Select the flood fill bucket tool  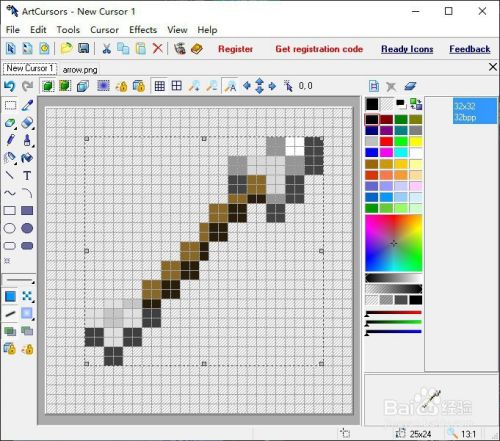pyautogui.click(x=27, y=157)
